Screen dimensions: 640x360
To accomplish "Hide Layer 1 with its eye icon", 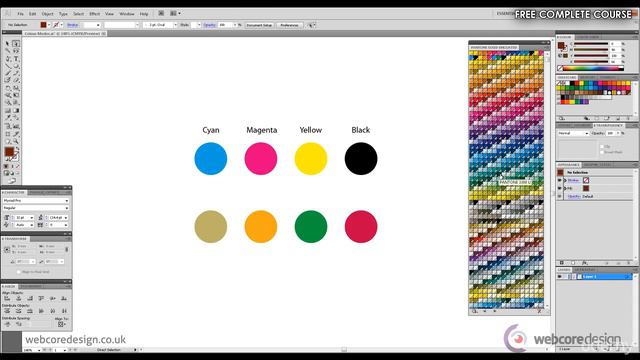I will pyautogui.click(x=560, y=277).
